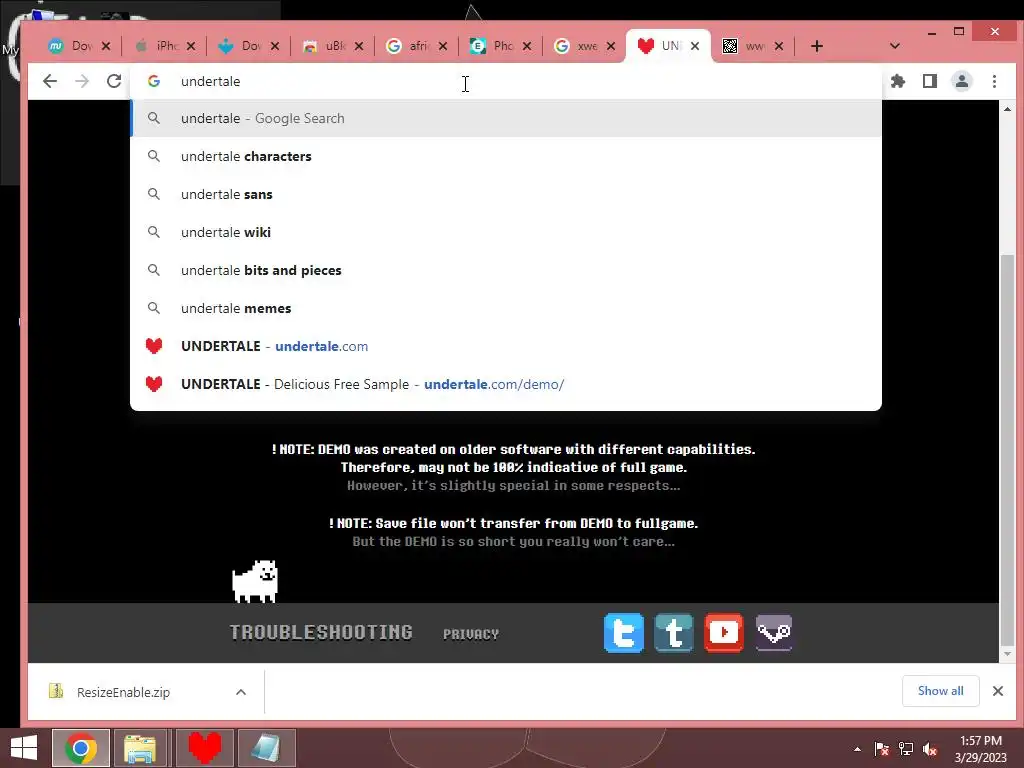The width and height of the screenshot is (1024, 768).
Task: Open the Action Center flag icon
Action: click(x=882, y=749)
